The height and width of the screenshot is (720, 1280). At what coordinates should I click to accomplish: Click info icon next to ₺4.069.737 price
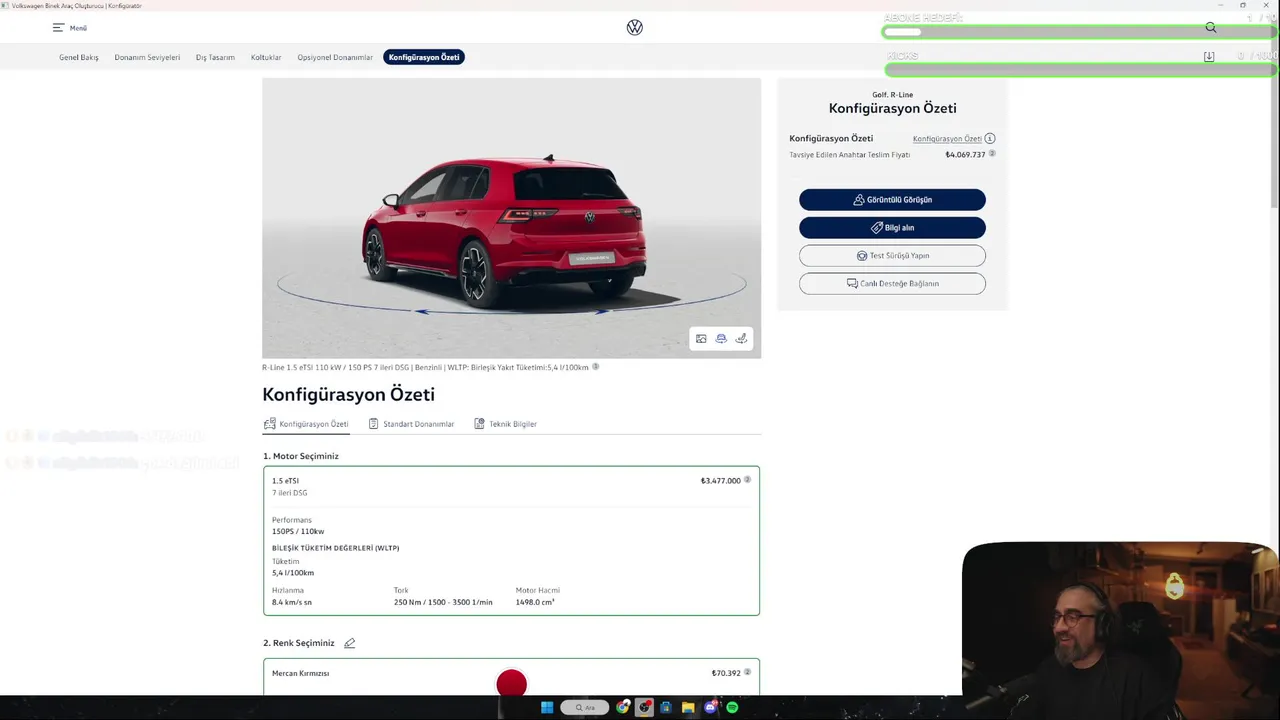pyautogui.click(x=992, y=154)
